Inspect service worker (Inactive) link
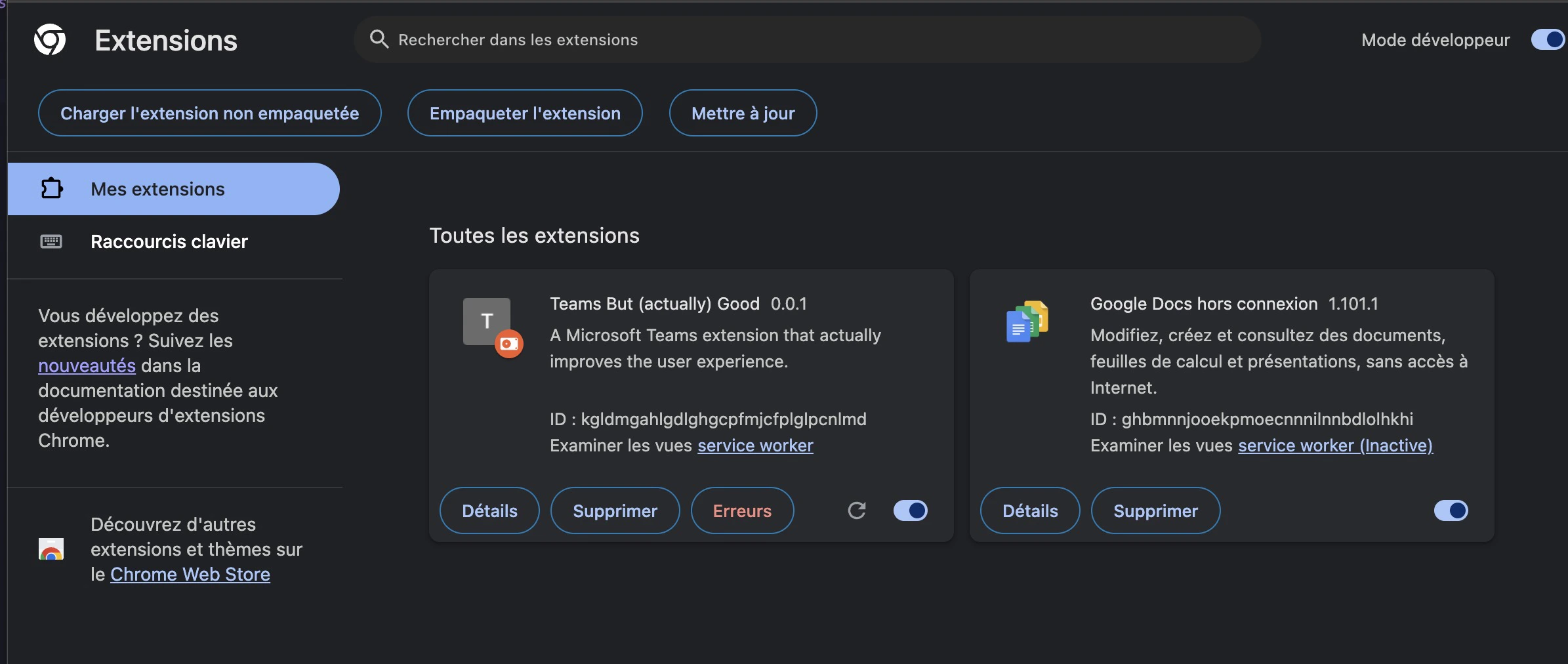This screenshot has height=664, width=1568. point(1335,446)
